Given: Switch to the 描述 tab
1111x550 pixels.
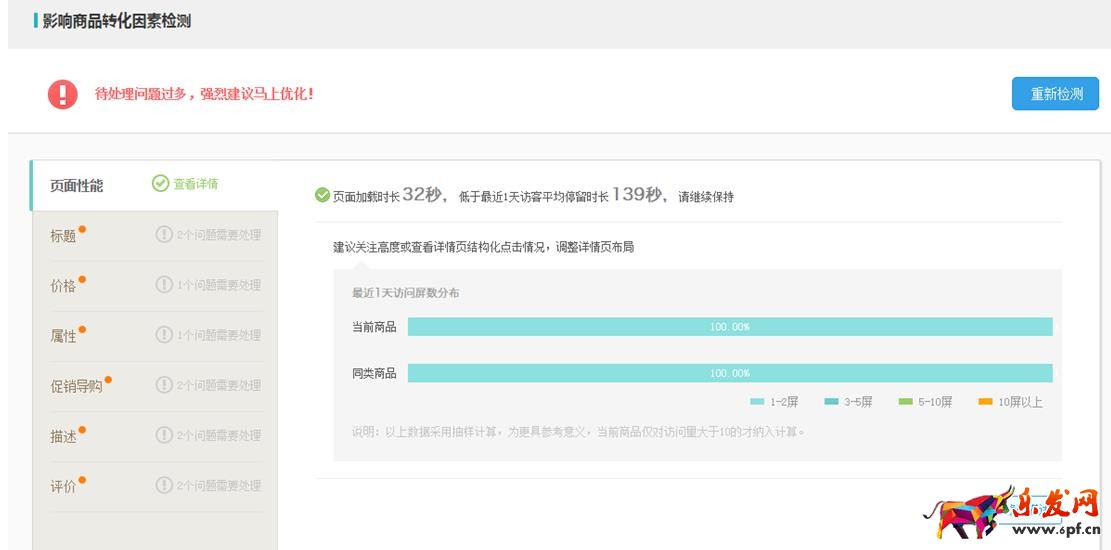Looking at the screenshot, I should click(x=64, y=436).
